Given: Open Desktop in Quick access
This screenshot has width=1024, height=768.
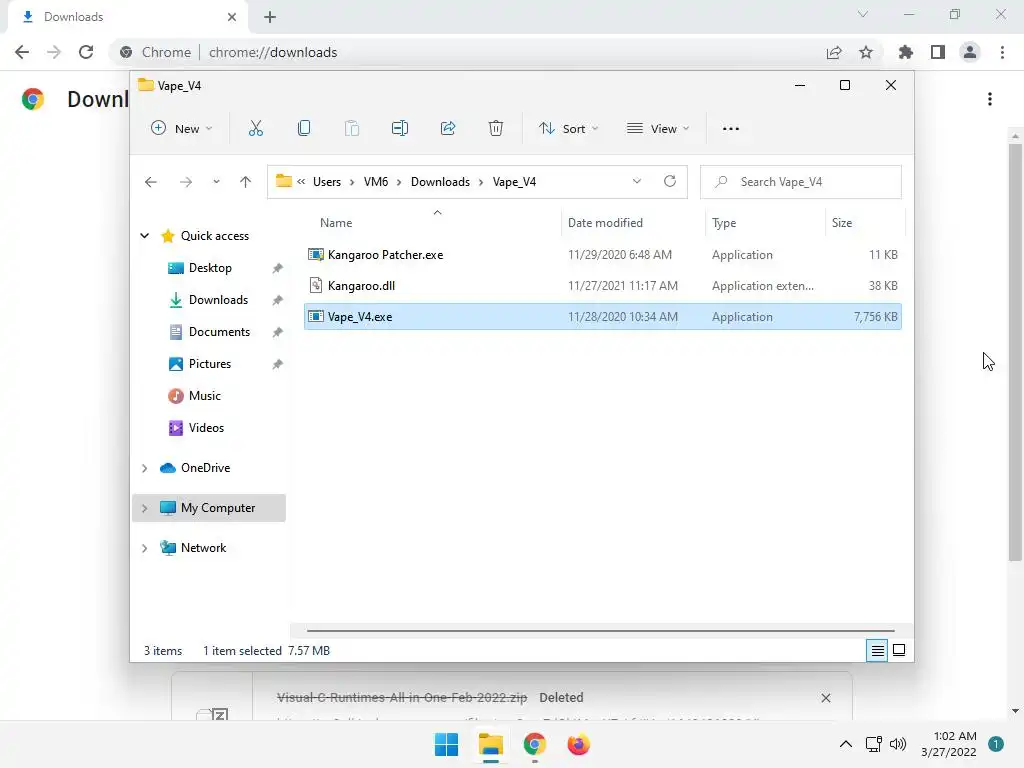Looking at the screenshot, I should (210, 268).
